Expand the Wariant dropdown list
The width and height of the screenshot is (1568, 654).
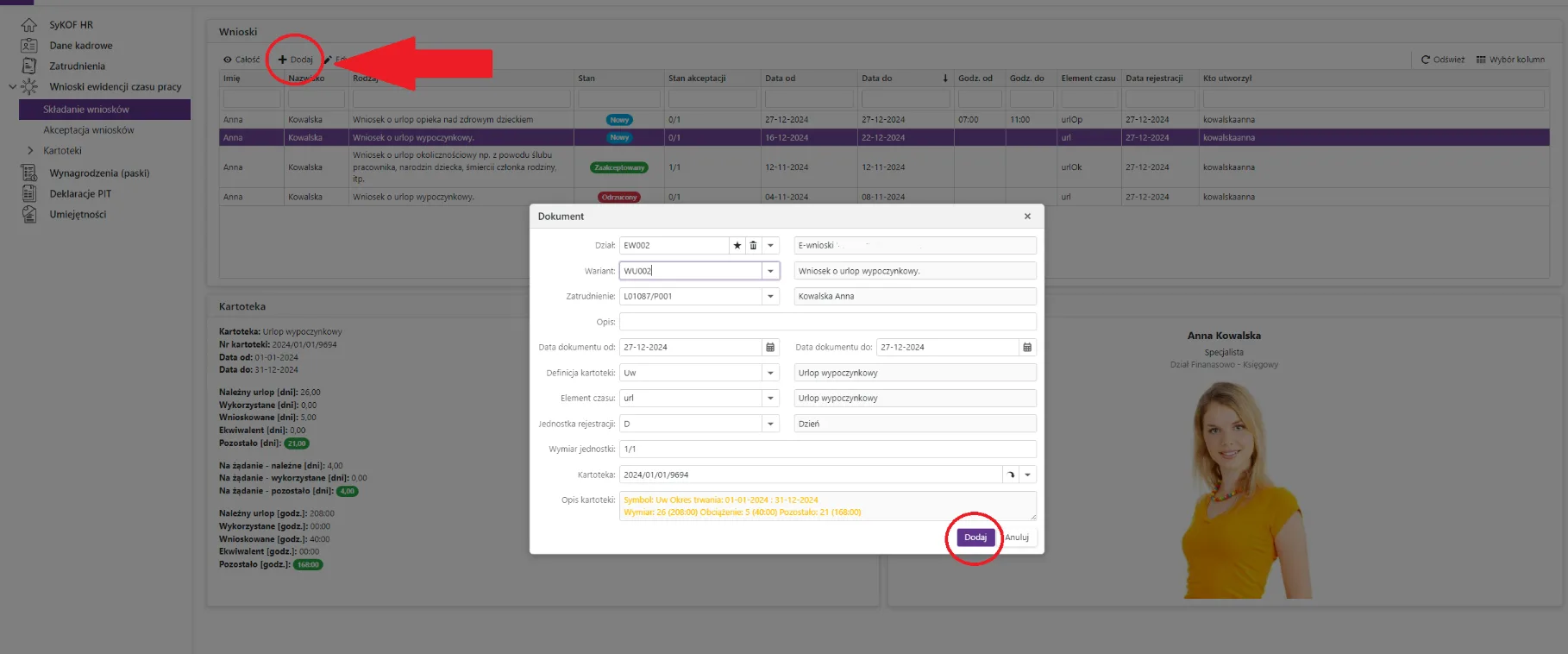[x=770, y=271]
